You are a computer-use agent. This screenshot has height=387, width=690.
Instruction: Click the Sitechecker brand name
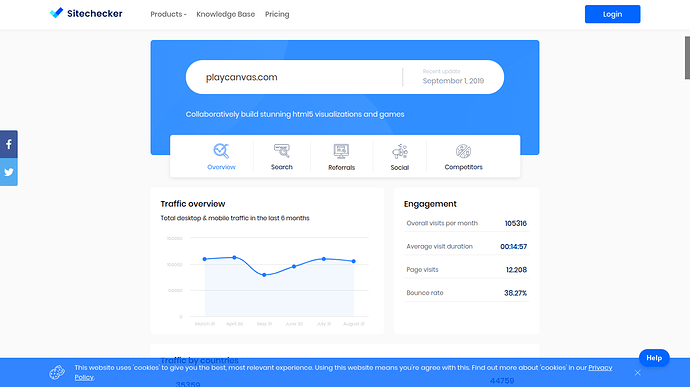[x=95, y=14]
